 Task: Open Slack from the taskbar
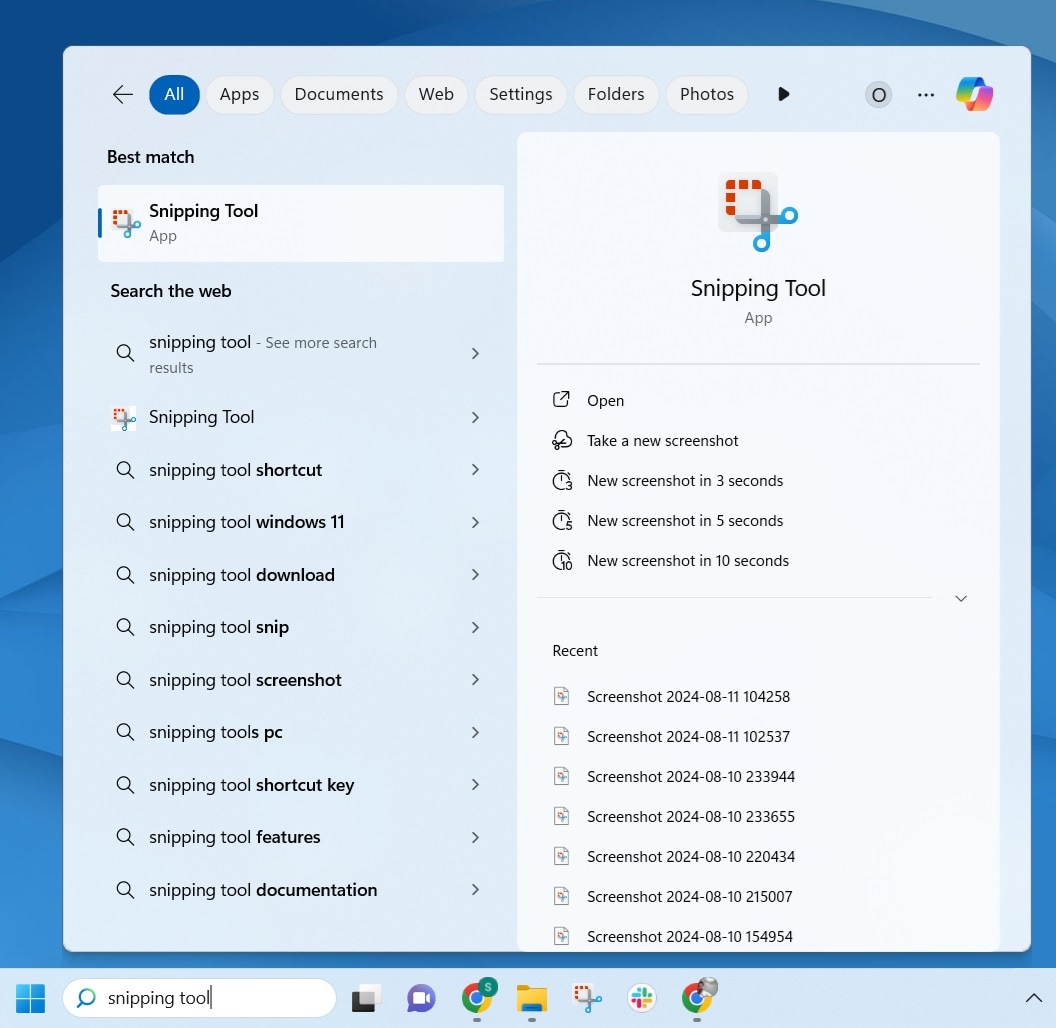[x=641, y=997]
